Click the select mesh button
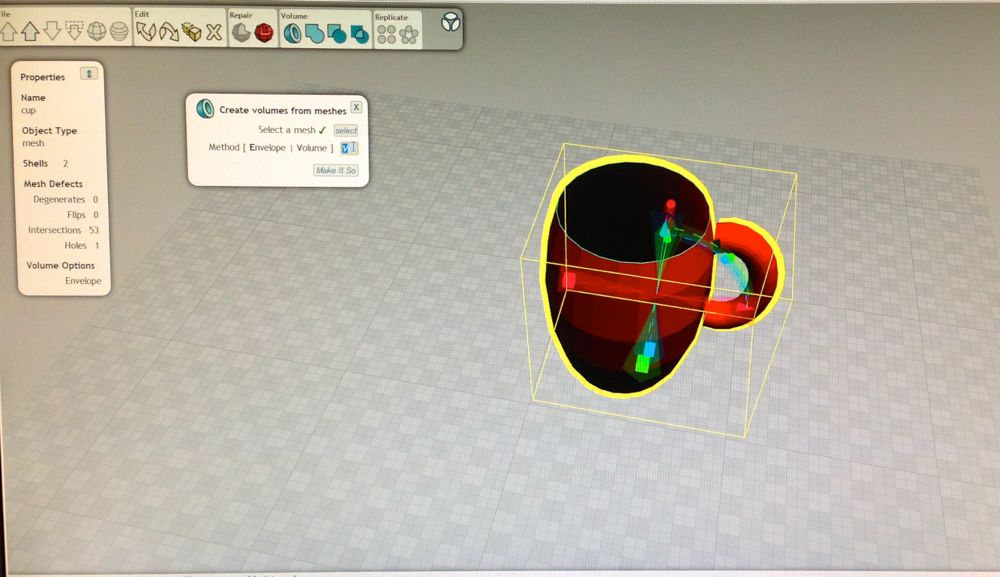 (x=345, y=130)
